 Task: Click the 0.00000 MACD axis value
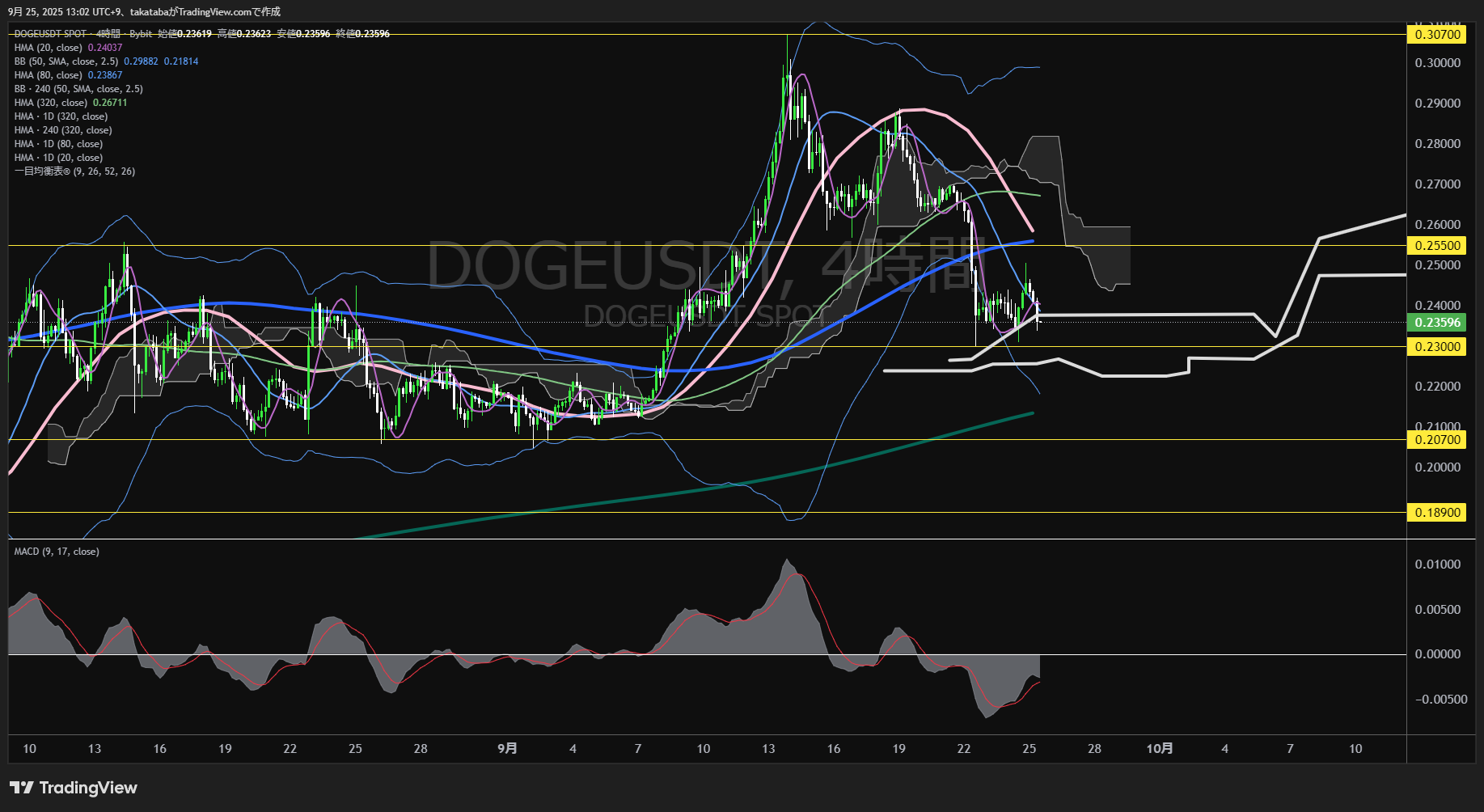1437,654
